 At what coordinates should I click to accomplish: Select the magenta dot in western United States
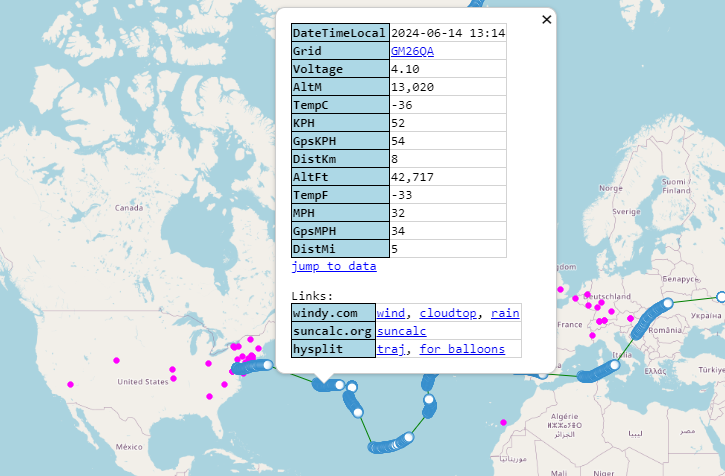coord(70,384)
